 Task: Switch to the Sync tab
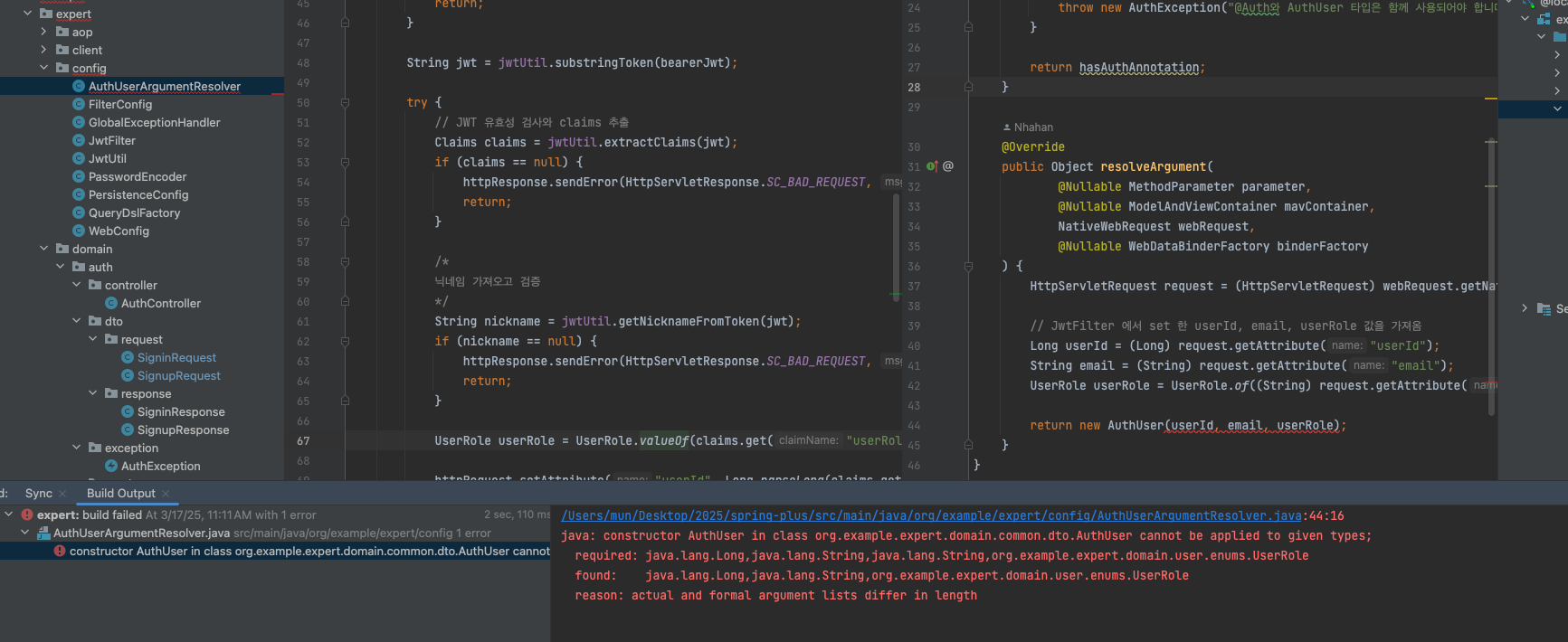click(39, 493)
